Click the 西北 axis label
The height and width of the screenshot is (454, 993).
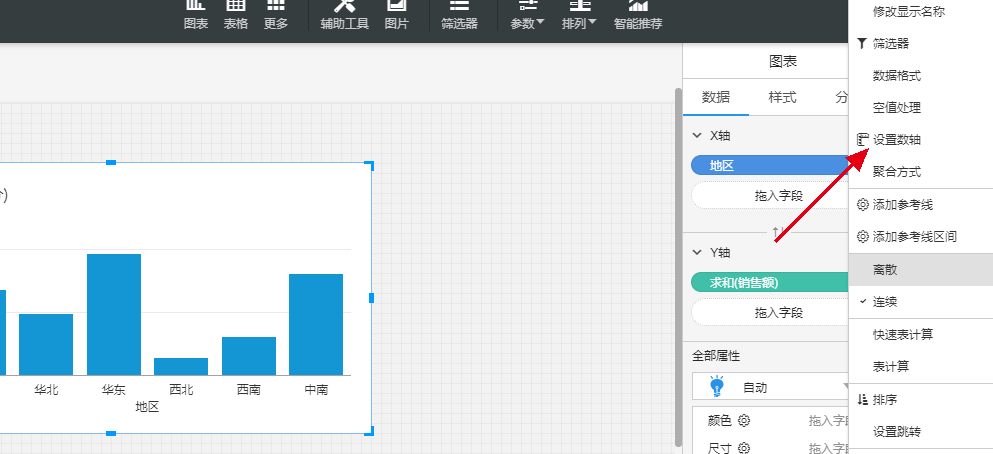click(x=181, y=390)
